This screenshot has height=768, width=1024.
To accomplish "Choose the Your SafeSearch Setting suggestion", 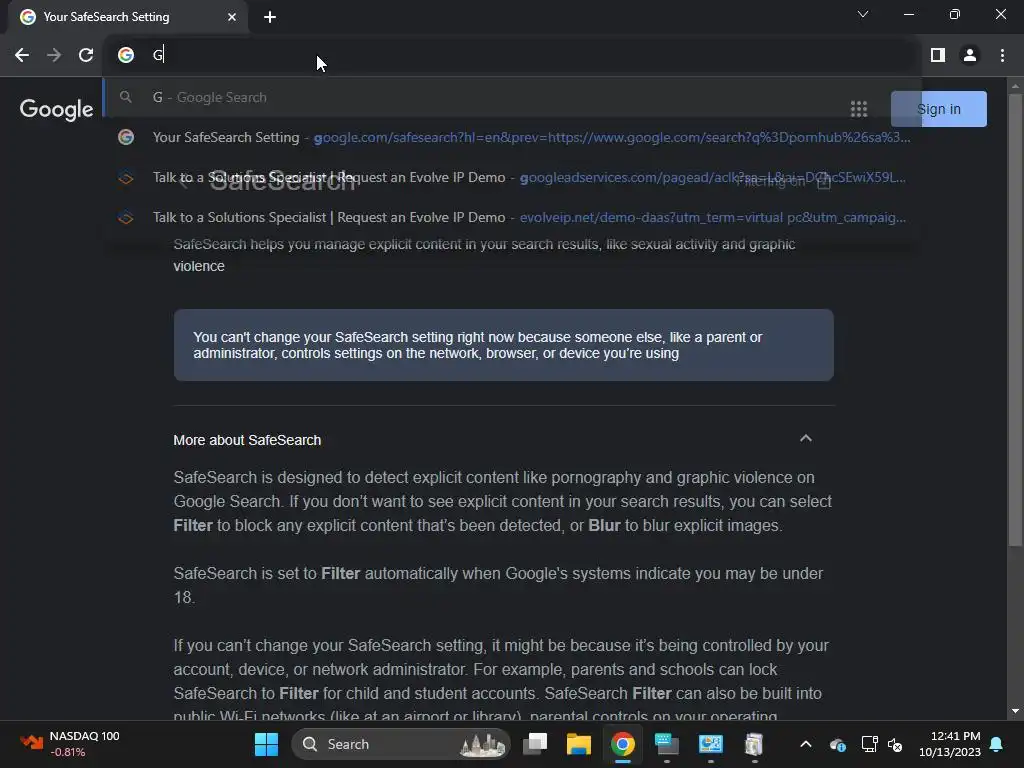I will click(513, 137).
